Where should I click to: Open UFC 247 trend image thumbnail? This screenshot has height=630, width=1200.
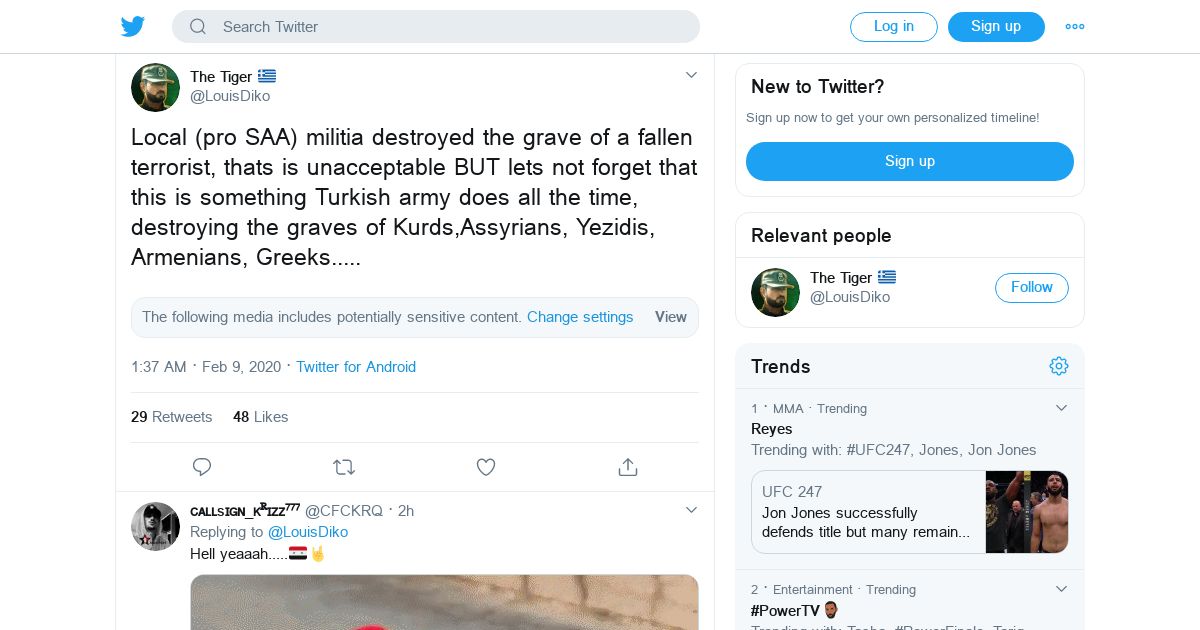(1027, 512)
